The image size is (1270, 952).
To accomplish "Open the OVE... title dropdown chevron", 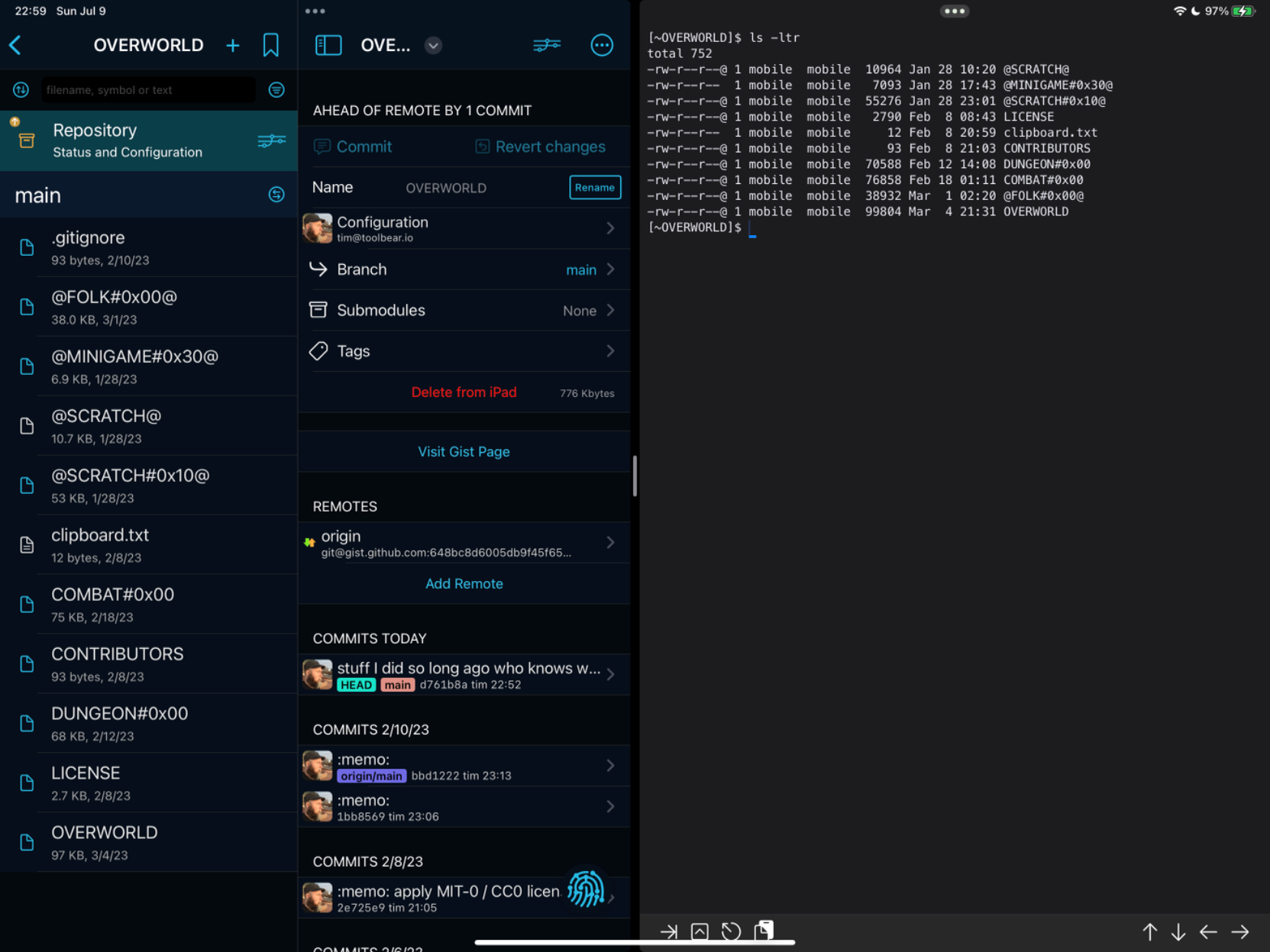I will (x=433, y=46).
